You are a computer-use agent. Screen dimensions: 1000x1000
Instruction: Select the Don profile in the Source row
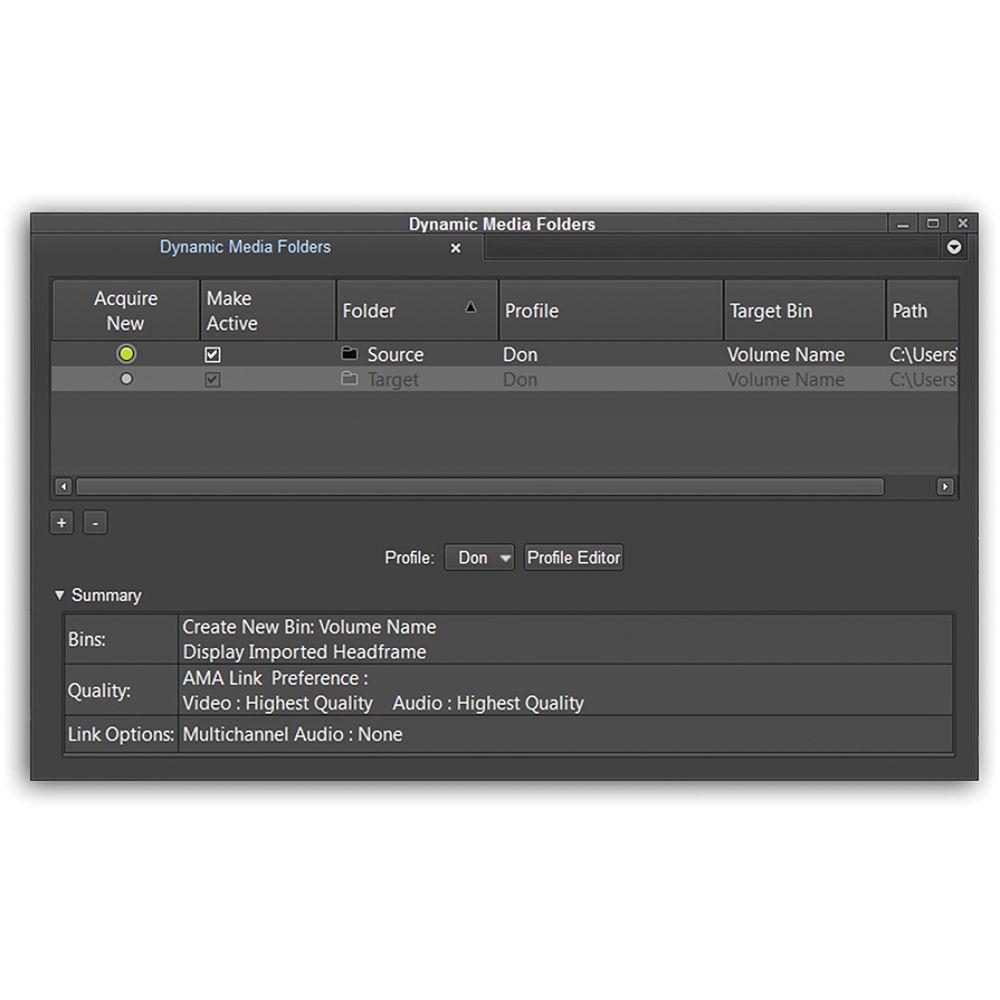[520, 354]
